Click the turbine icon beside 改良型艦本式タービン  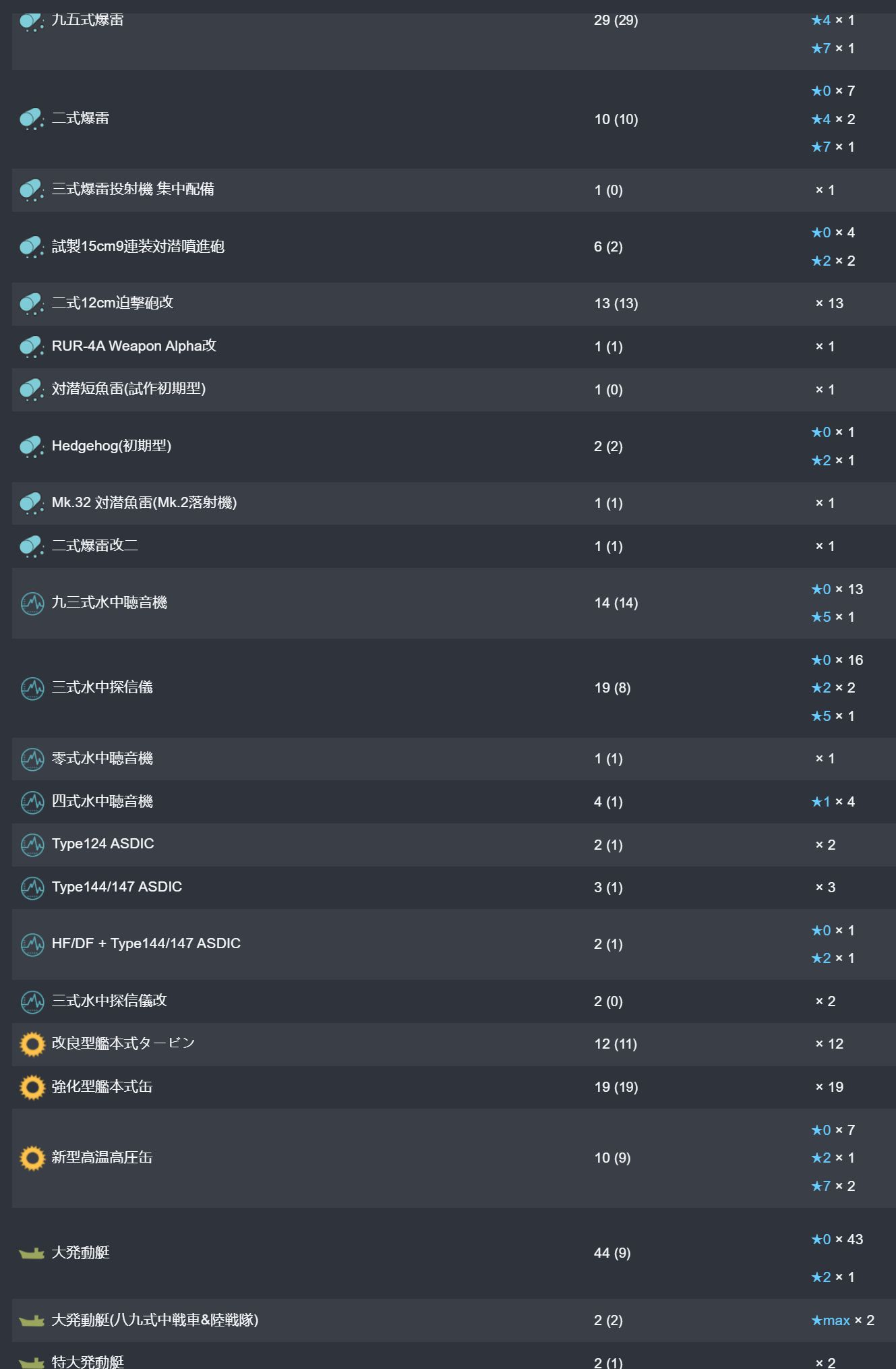click(x=32, y=1044)
